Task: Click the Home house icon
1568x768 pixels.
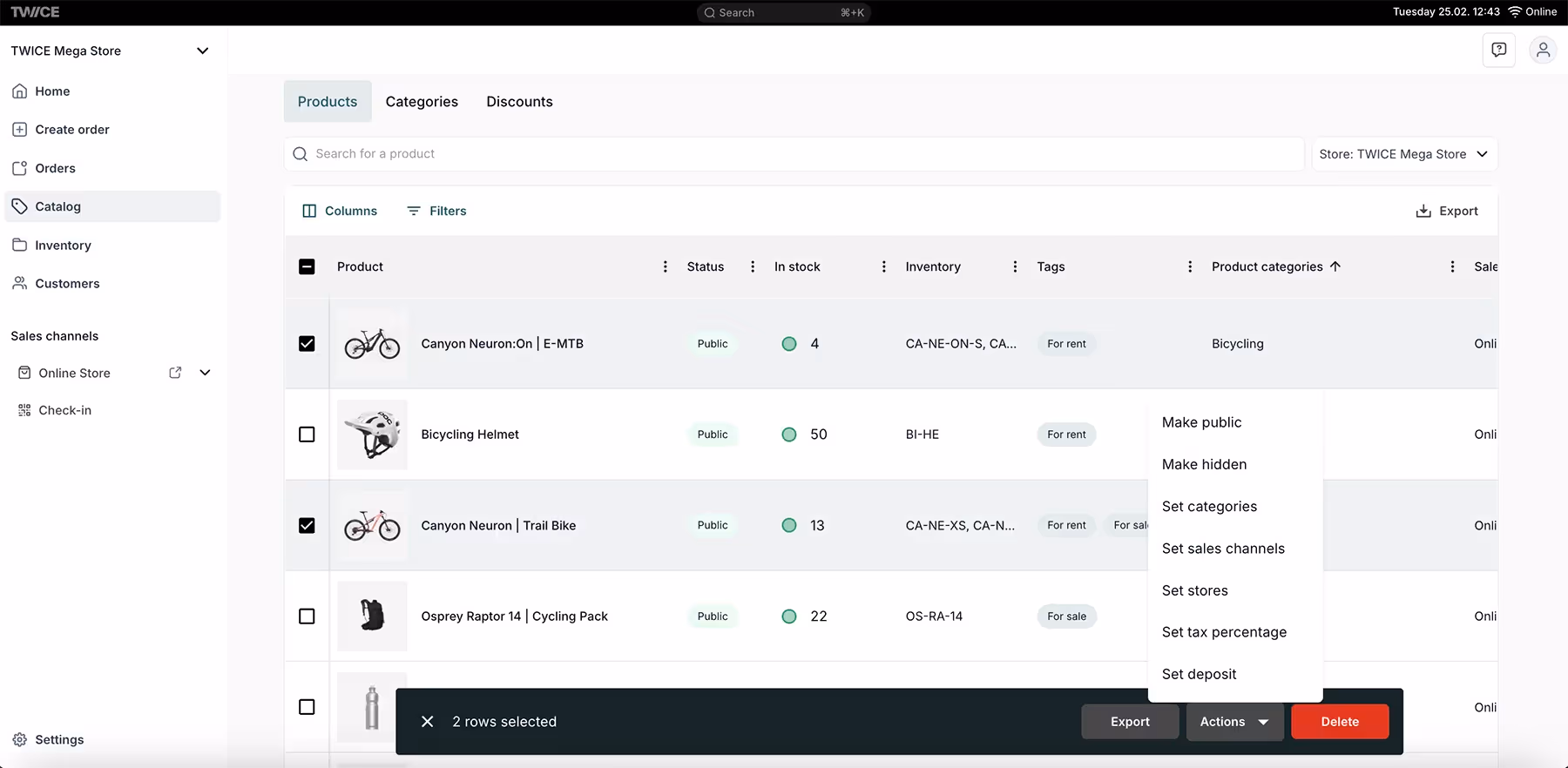Action: (19, 91)
